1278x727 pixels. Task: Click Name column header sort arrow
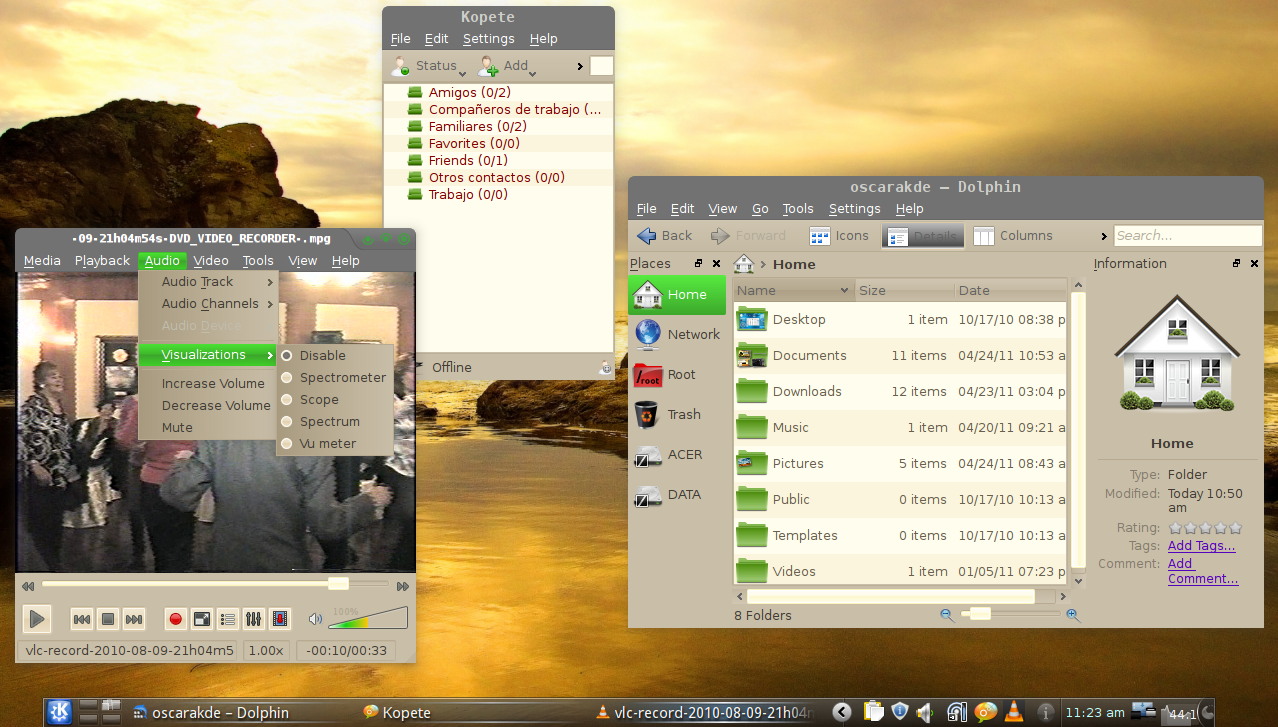(844, 290)
